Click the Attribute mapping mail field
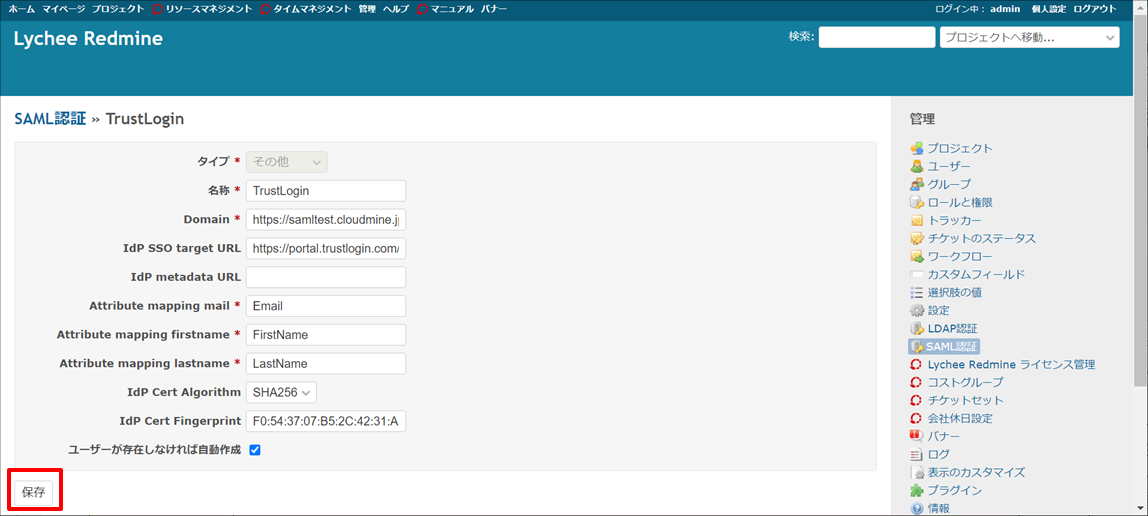Screen dimensions: 1148x516 click(x=326, y=306)
